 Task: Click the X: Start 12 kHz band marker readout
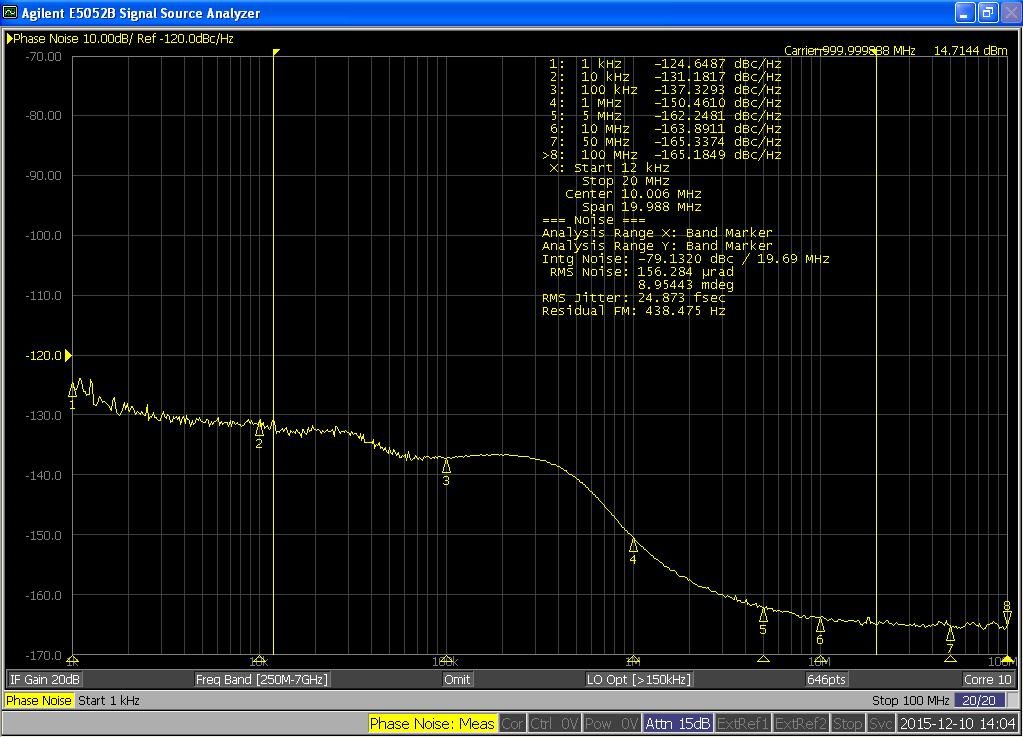[609, 168]
